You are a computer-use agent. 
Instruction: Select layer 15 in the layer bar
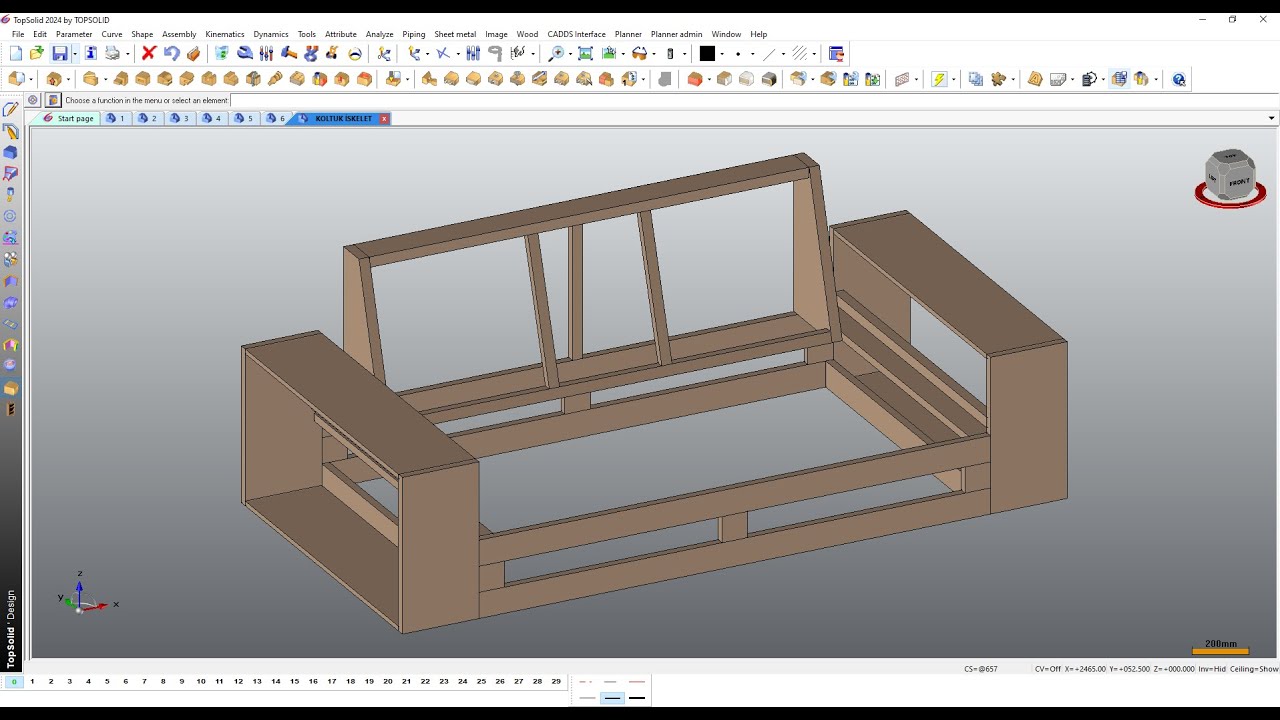point(294,681)
